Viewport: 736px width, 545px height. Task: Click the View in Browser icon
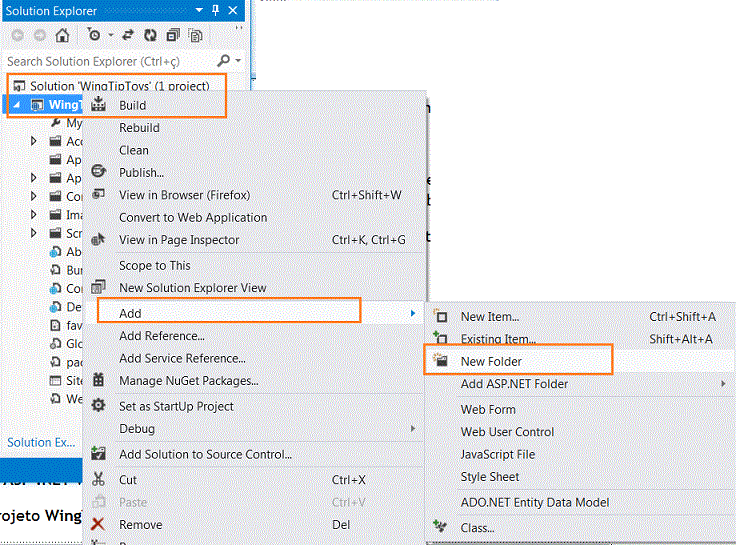pyautogui.click(x=98, y=193)
